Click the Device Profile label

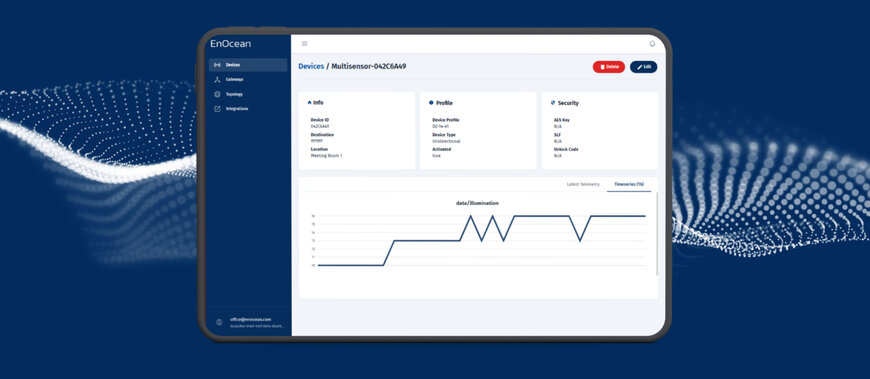point(446,120)
